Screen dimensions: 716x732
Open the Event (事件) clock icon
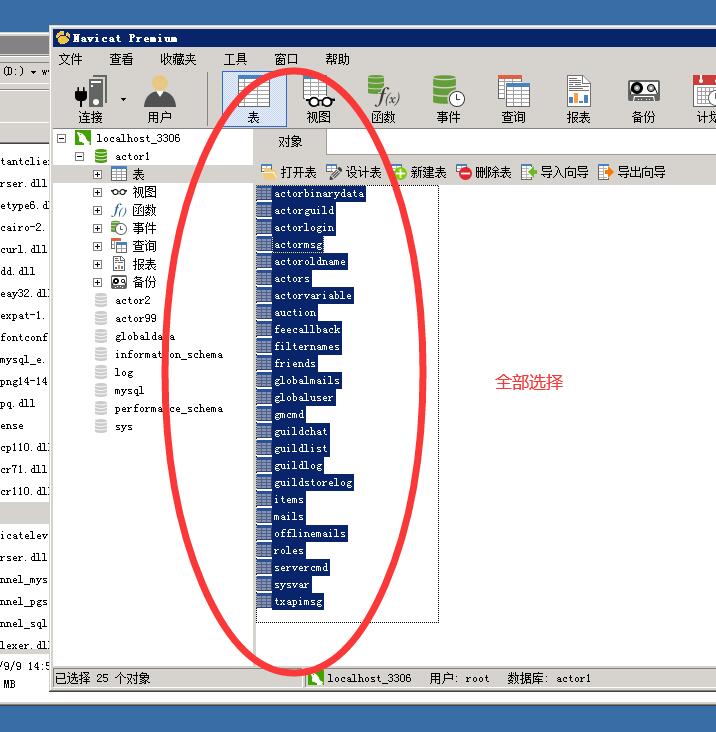(448, 94)
